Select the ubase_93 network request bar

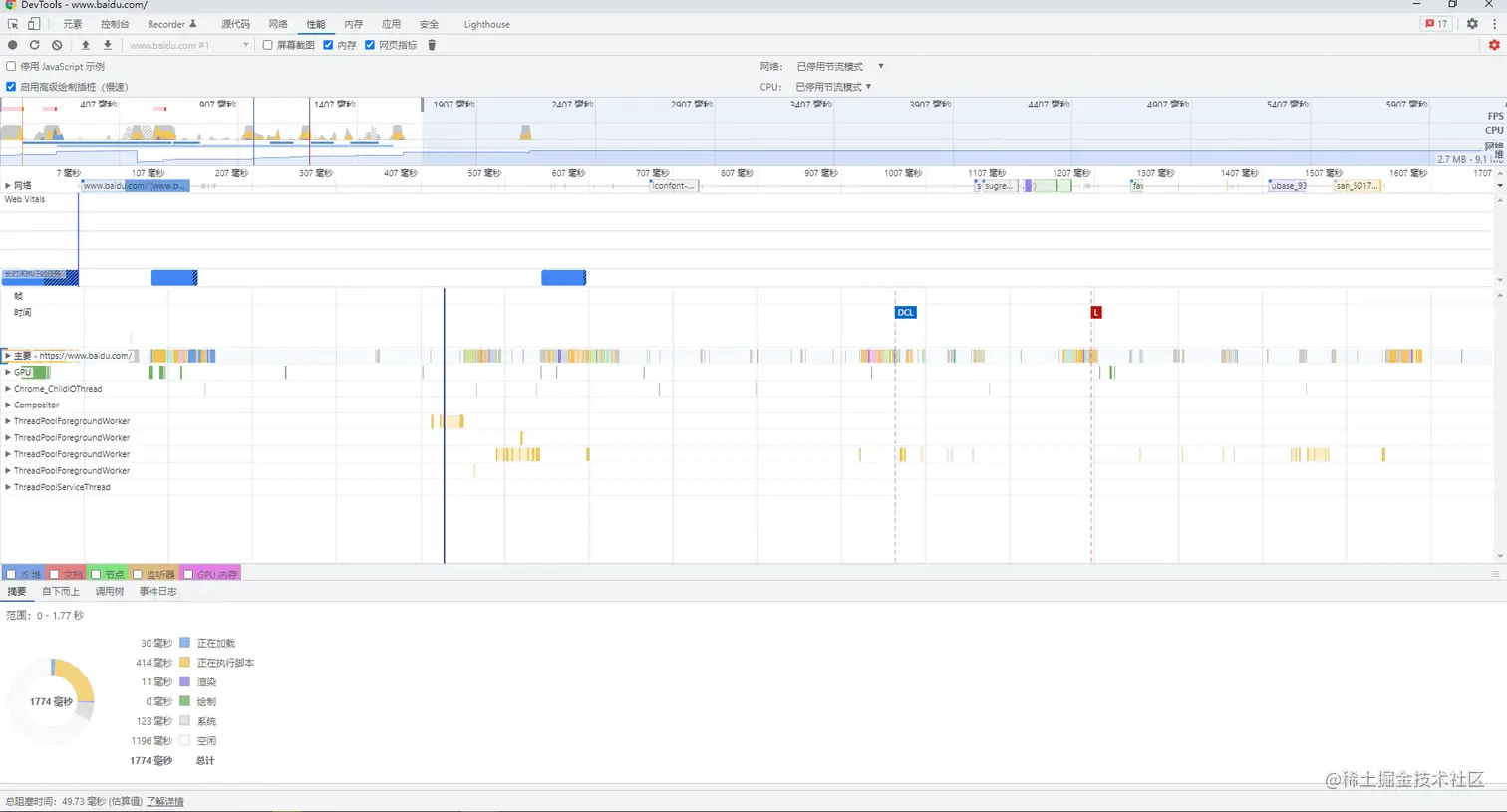click(1288, 186)
